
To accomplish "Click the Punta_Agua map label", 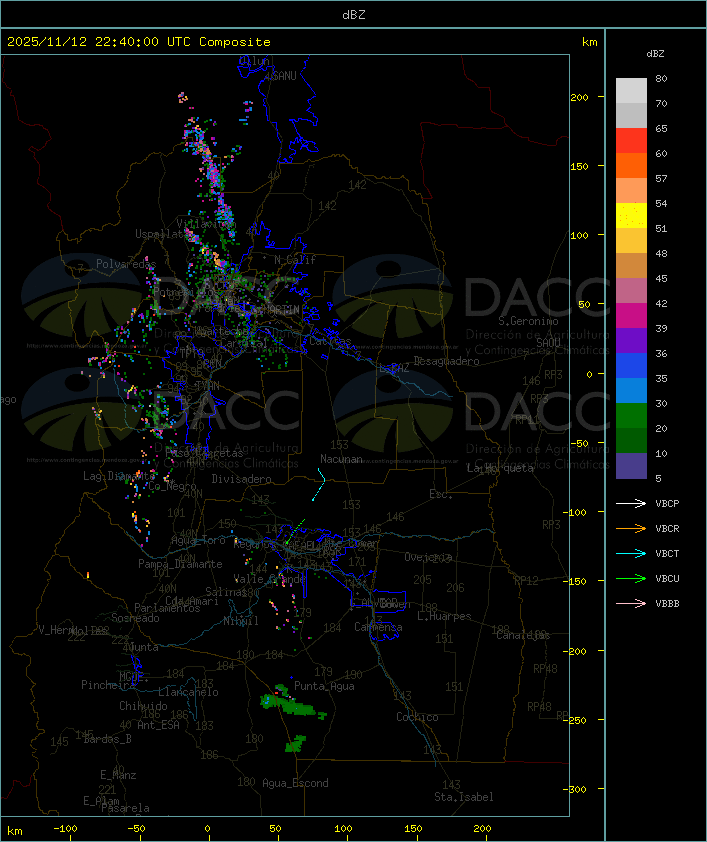I will pyautogui.click(x=324, y=686).
